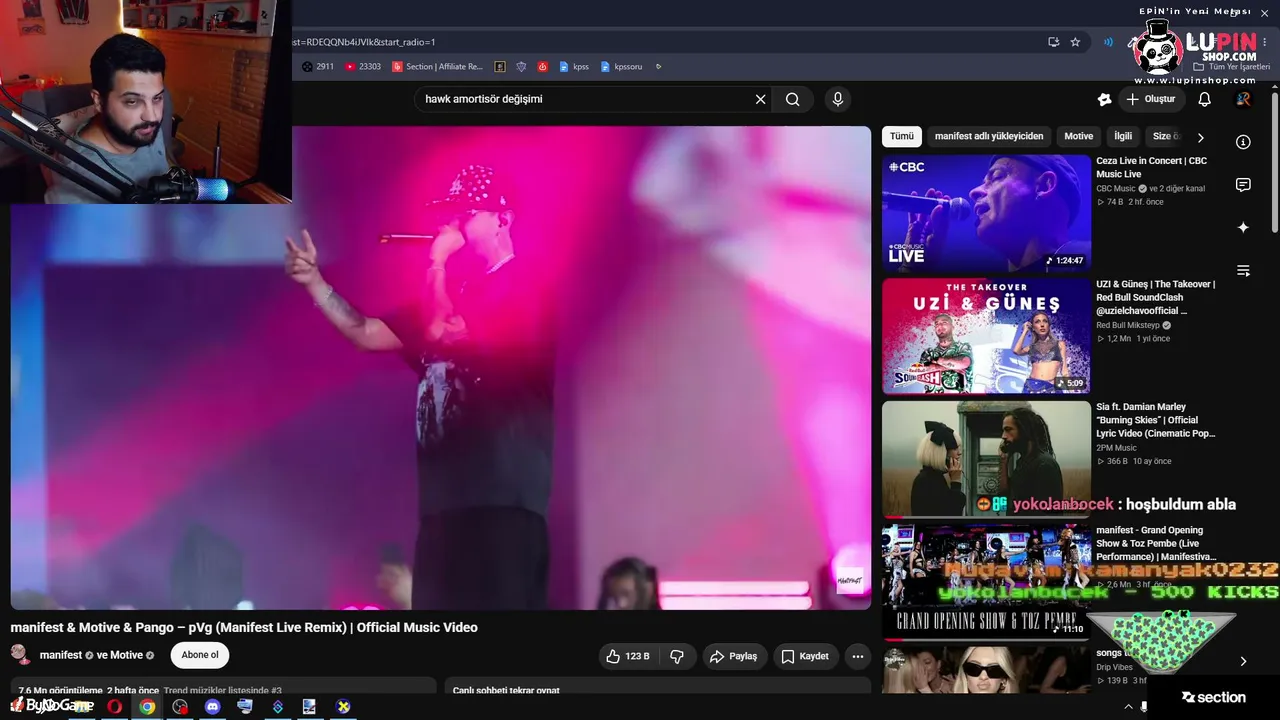Open the UZI & Güneş Takeover thumbnail
1280x720 pixels.
click(986, 336)
